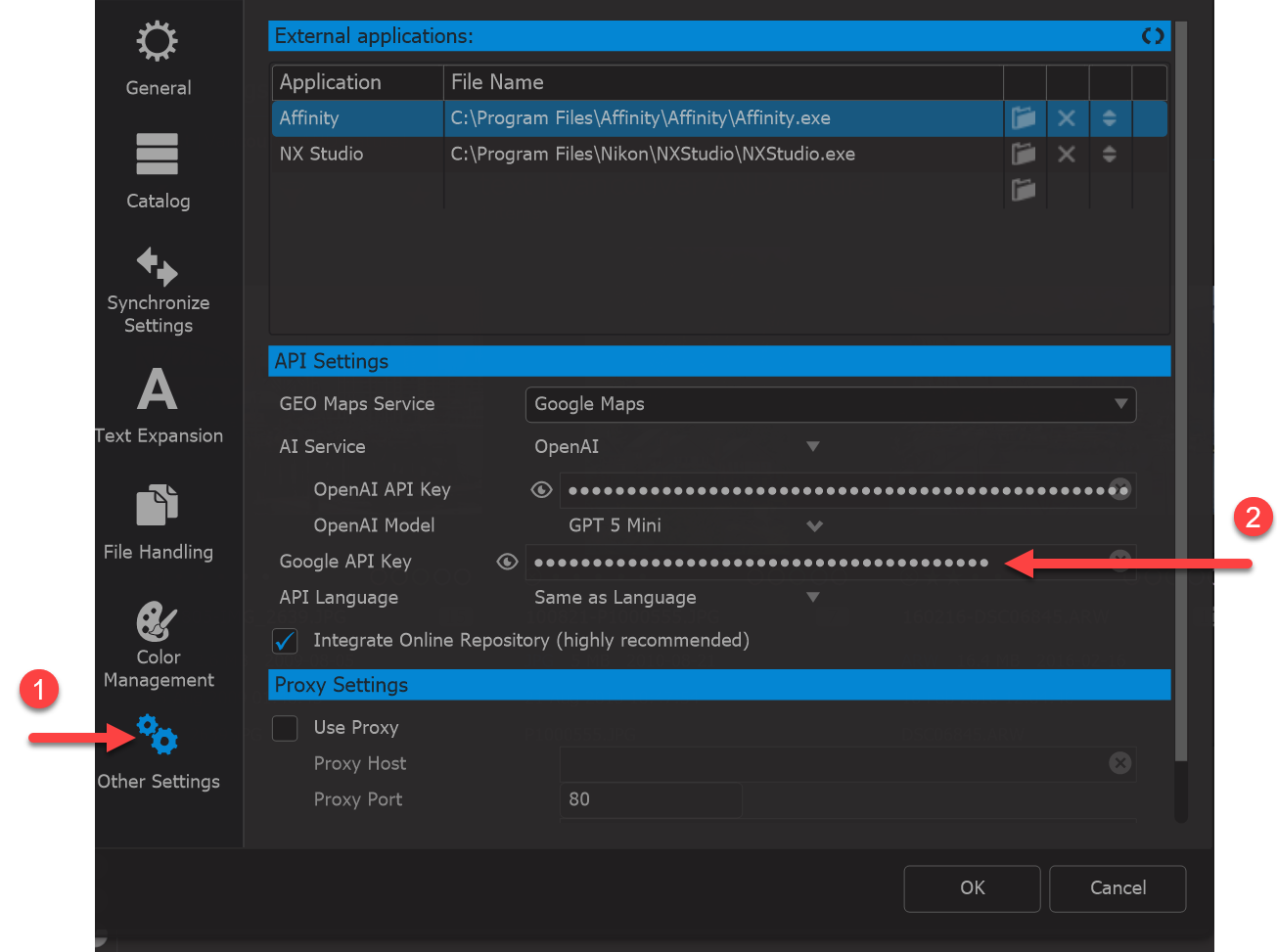Click the Application column header
The image size is (1277, 952).
pyautogui.click(x=357, y=82)
